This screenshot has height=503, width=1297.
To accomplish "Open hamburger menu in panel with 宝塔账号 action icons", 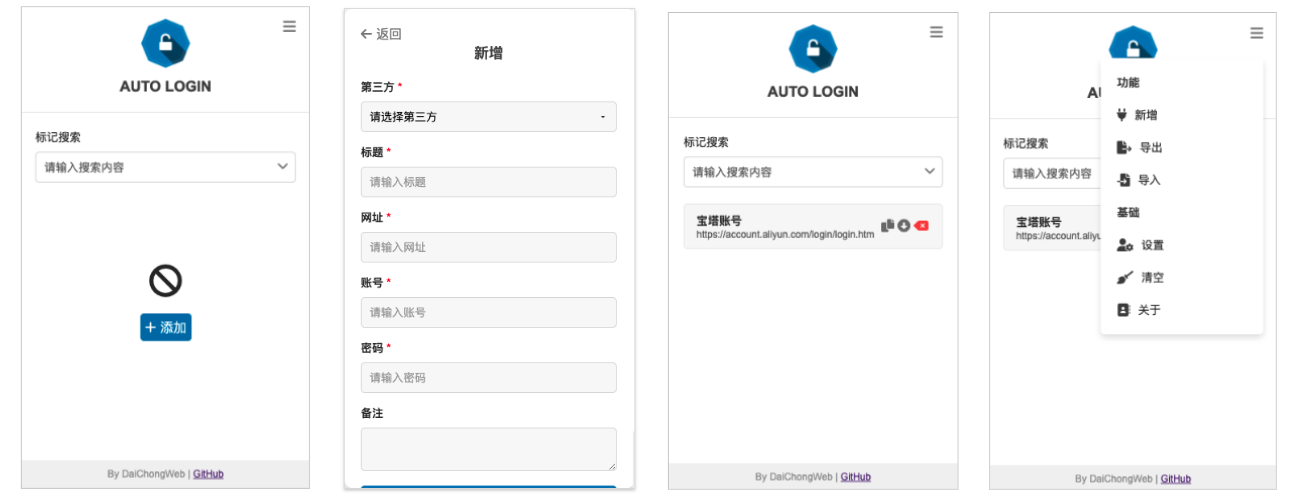I will 936,32.
